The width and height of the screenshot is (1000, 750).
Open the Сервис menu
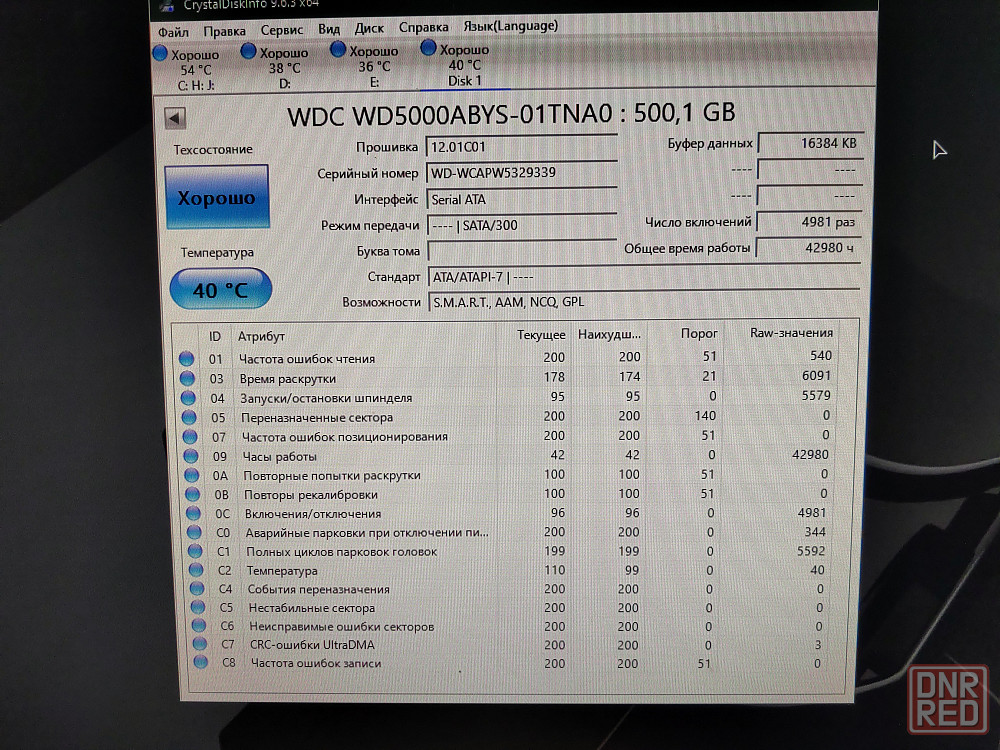(282, 30)
